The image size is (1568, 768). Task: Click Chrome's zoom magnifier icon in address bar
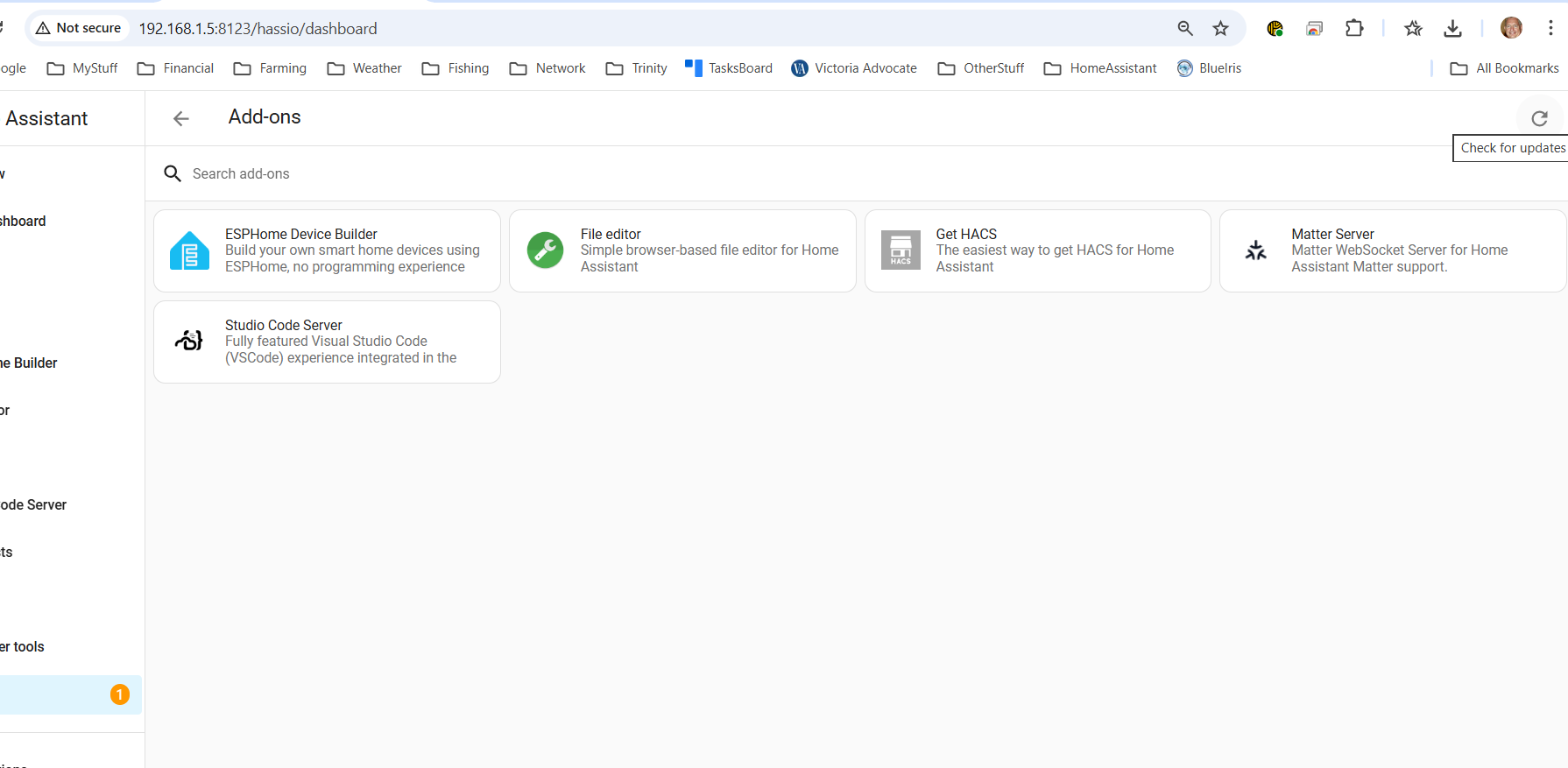pyautogui.click(x=1185, y=29)
